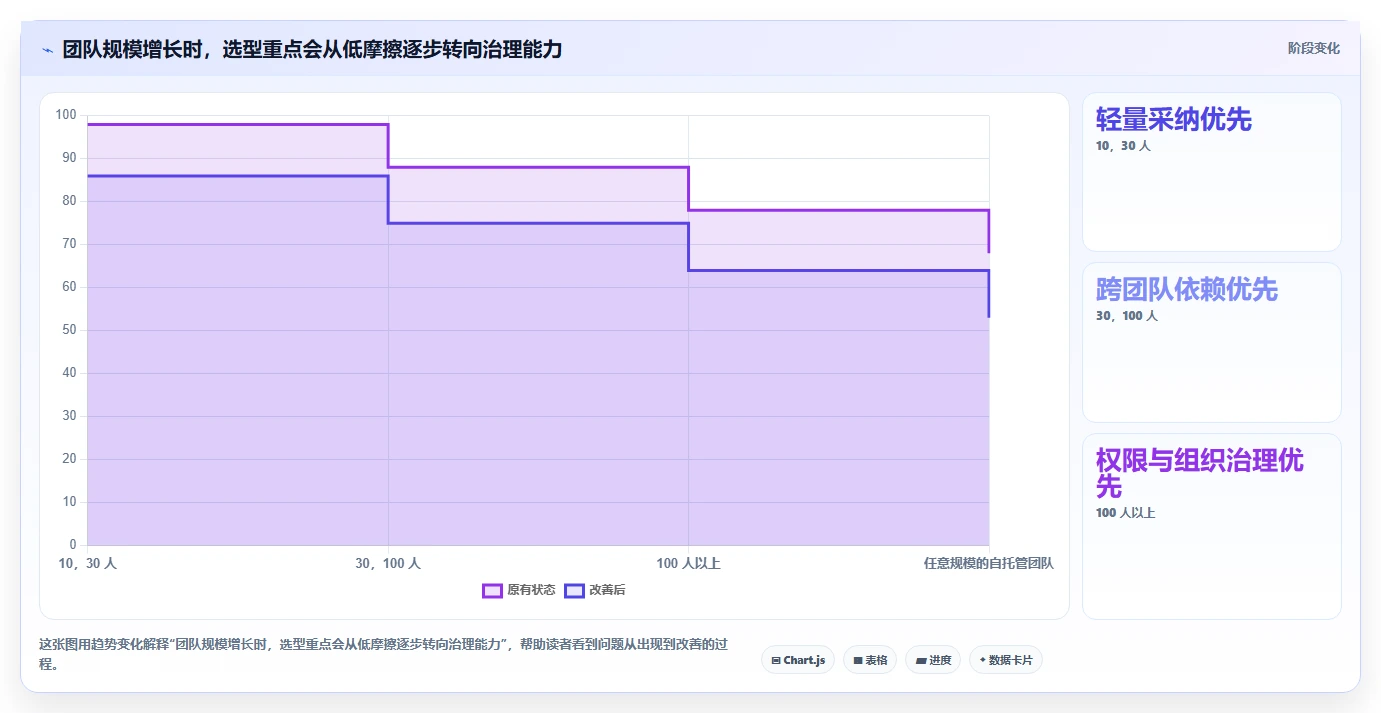The height and width of the screenshot is (713, 1381).
Task: Click the 30，100 人 subtitle in card
Action: coord(1127,316)
